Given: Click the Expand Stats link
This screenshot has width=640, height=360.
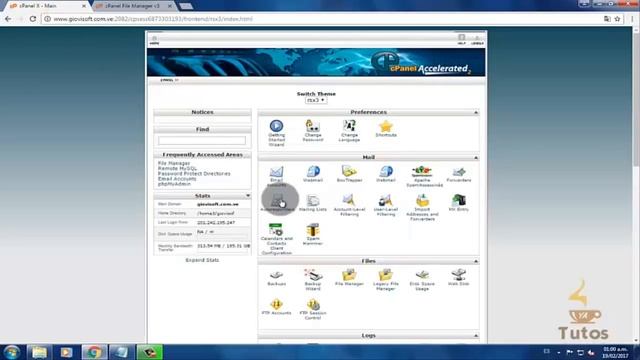Looking at the screenshot, I should pos(202,260).
